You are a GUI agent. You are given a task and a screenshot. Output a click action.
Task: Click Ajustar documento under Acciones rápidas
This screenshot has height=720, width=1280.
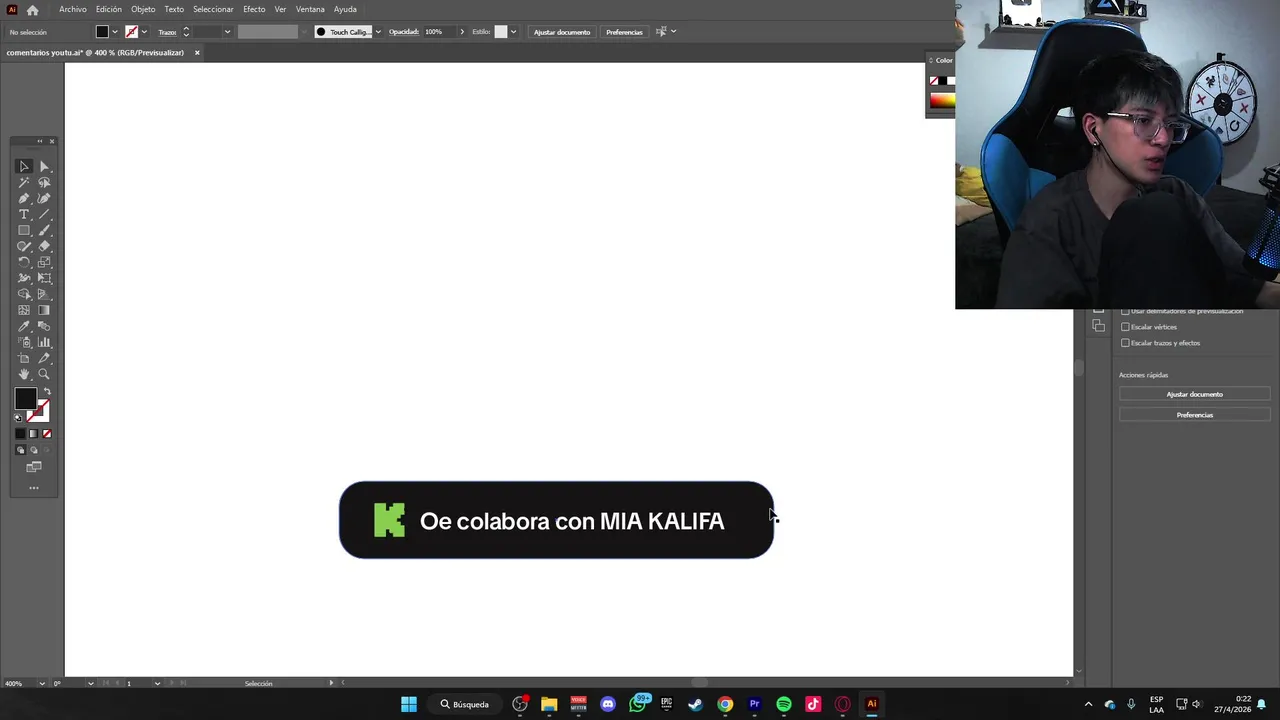(x=1194, y=394)
